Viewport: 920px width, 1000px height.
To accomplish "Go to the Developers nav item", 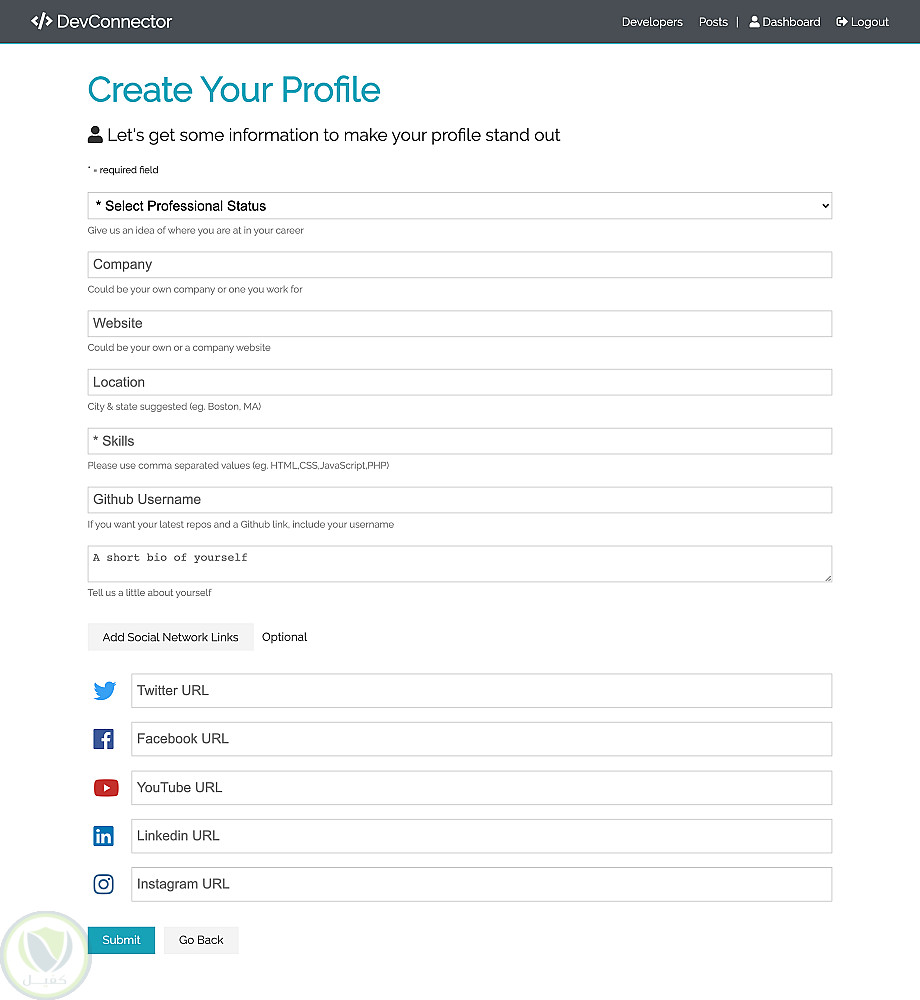I will (x=652, y=22).
